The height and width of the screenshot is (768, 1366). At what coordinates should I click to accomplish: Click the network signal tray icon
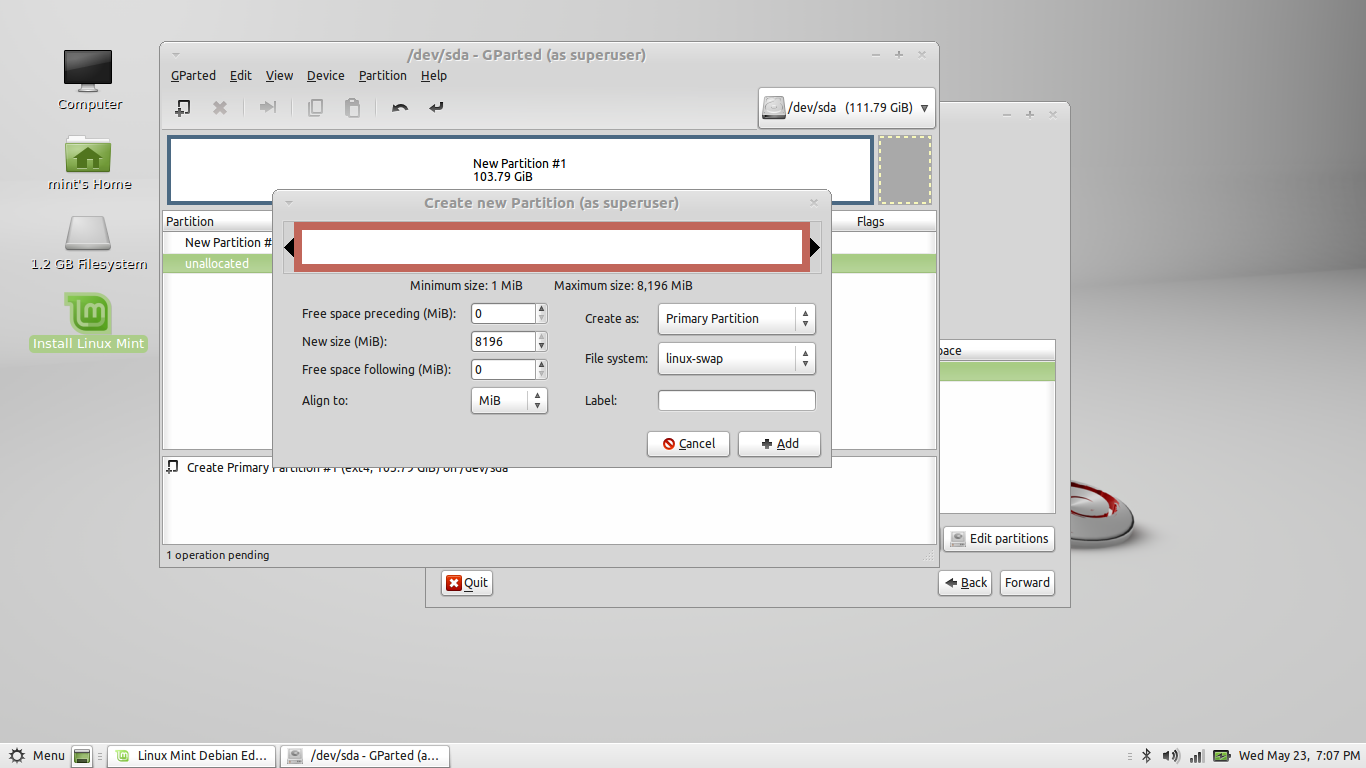tap(1197, 756)
